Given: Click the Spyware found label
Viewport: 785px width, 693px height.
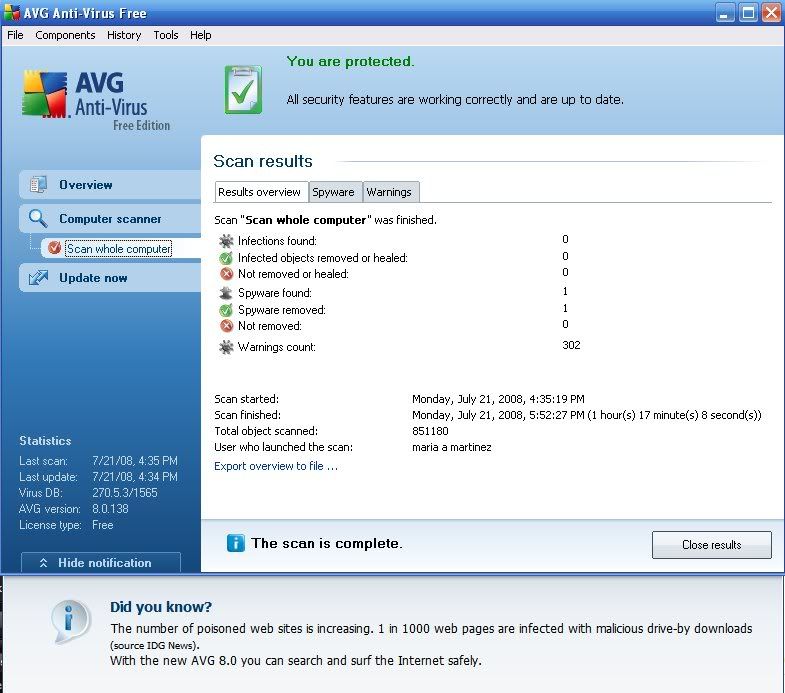Looking at the screenshot, I should pyautogui.click(x=275, y=293).
